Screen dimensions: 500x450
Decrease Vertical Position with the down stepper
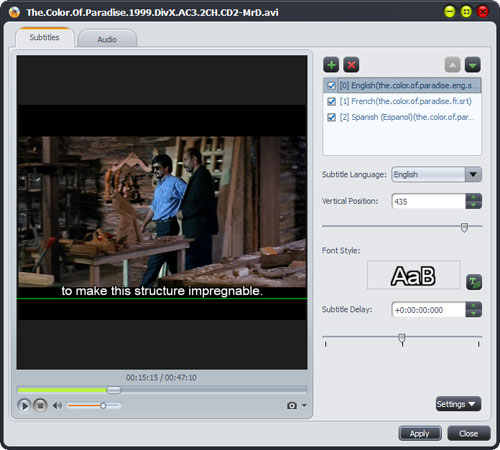coord(474,205)
